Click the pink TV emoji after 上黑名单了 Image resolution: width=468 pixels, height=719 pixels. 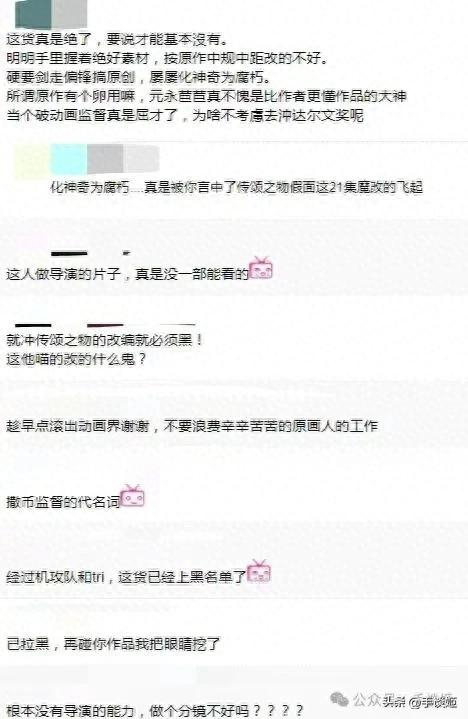pyautogui.click(x=259, y=571)
